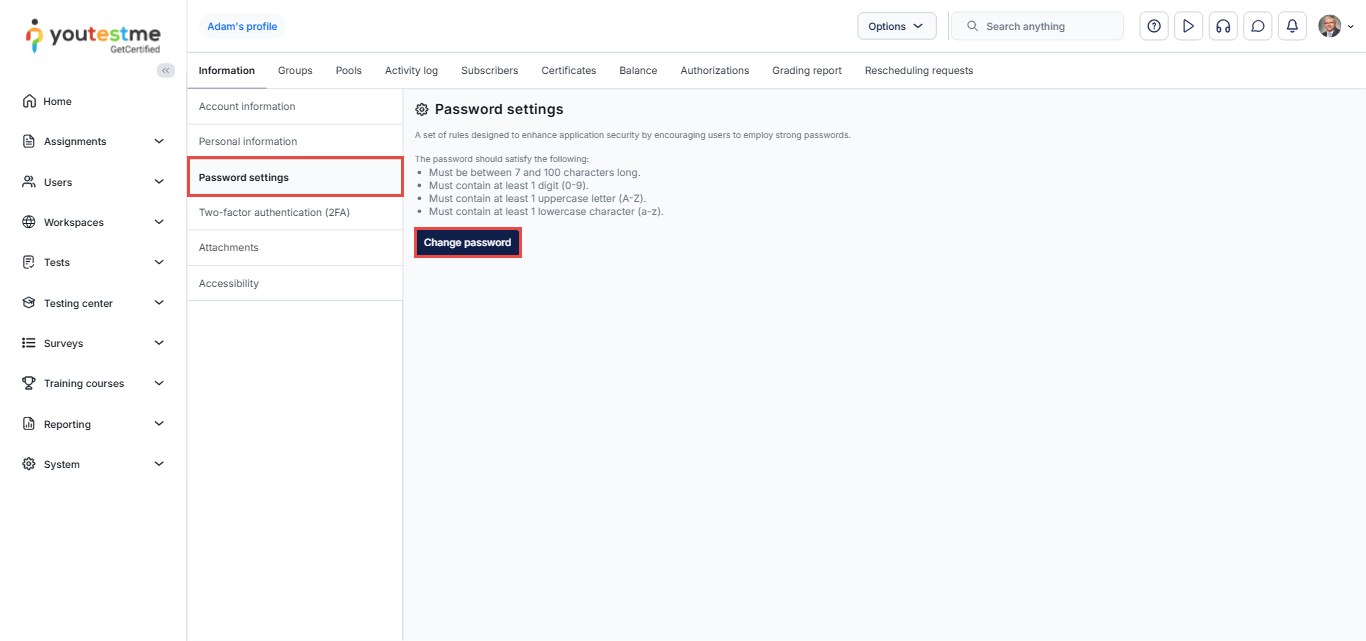Open the Activity log tab

411,70
